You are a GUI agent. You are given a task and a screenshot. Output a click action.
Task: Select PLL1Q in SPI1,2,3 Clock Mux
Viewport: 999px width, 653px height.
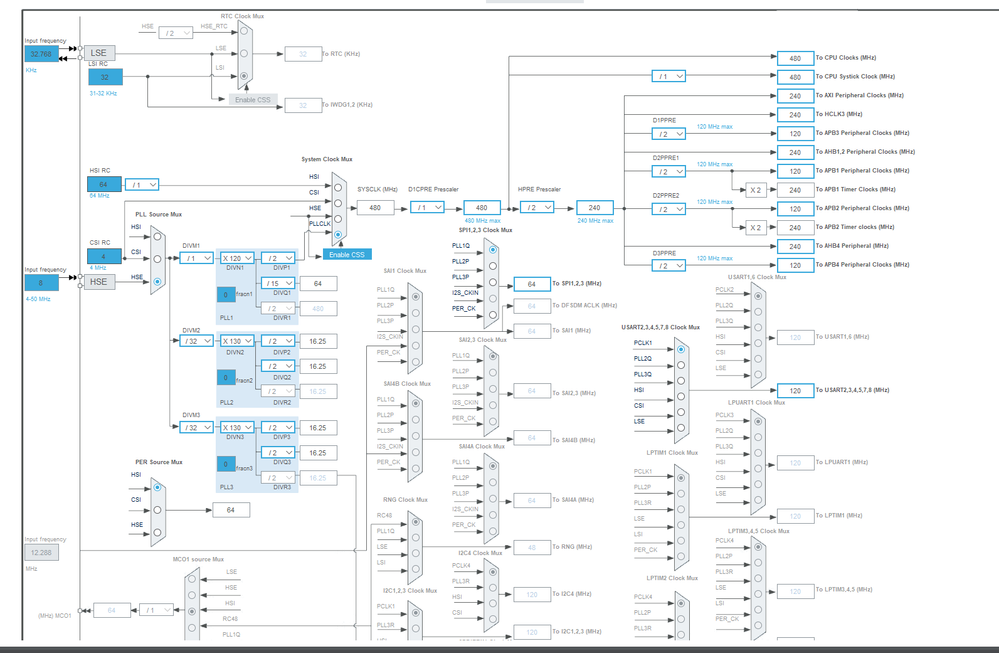coord(492,250)
